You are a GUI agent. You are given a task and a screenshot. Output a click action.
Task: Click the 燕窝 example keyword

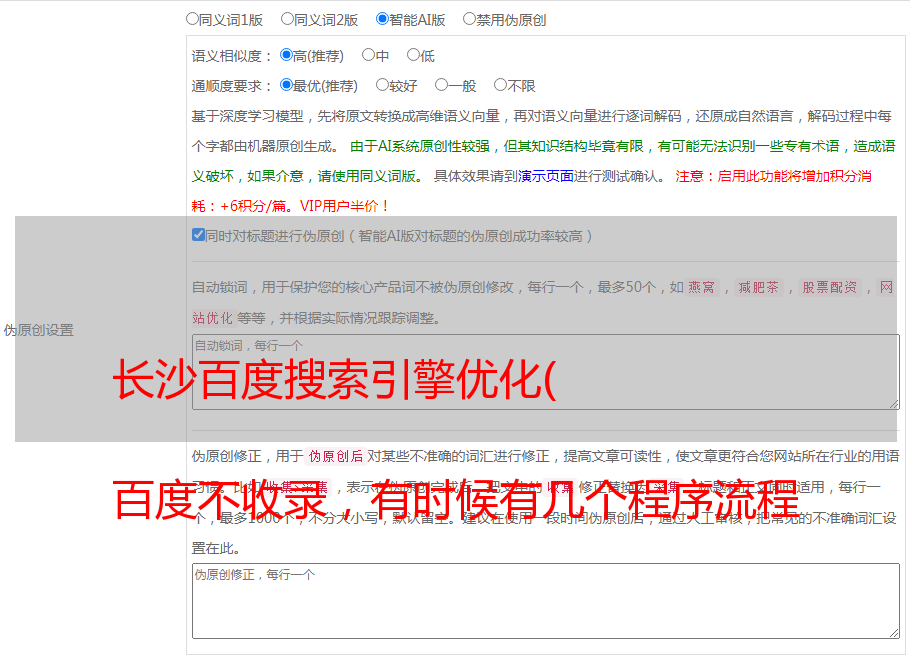(x=702, y=287)
